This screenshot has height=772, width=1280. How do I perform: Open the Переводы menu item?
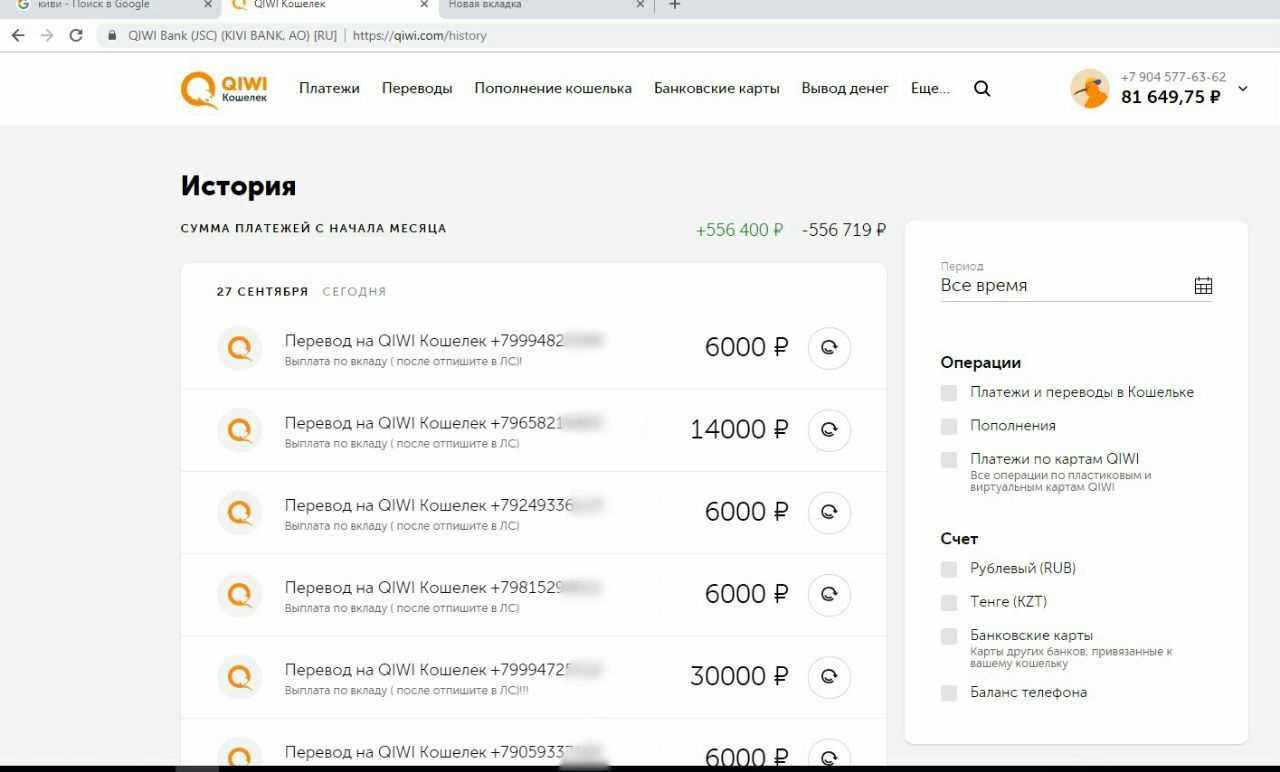pyautogui.click(x=417, y=88)
